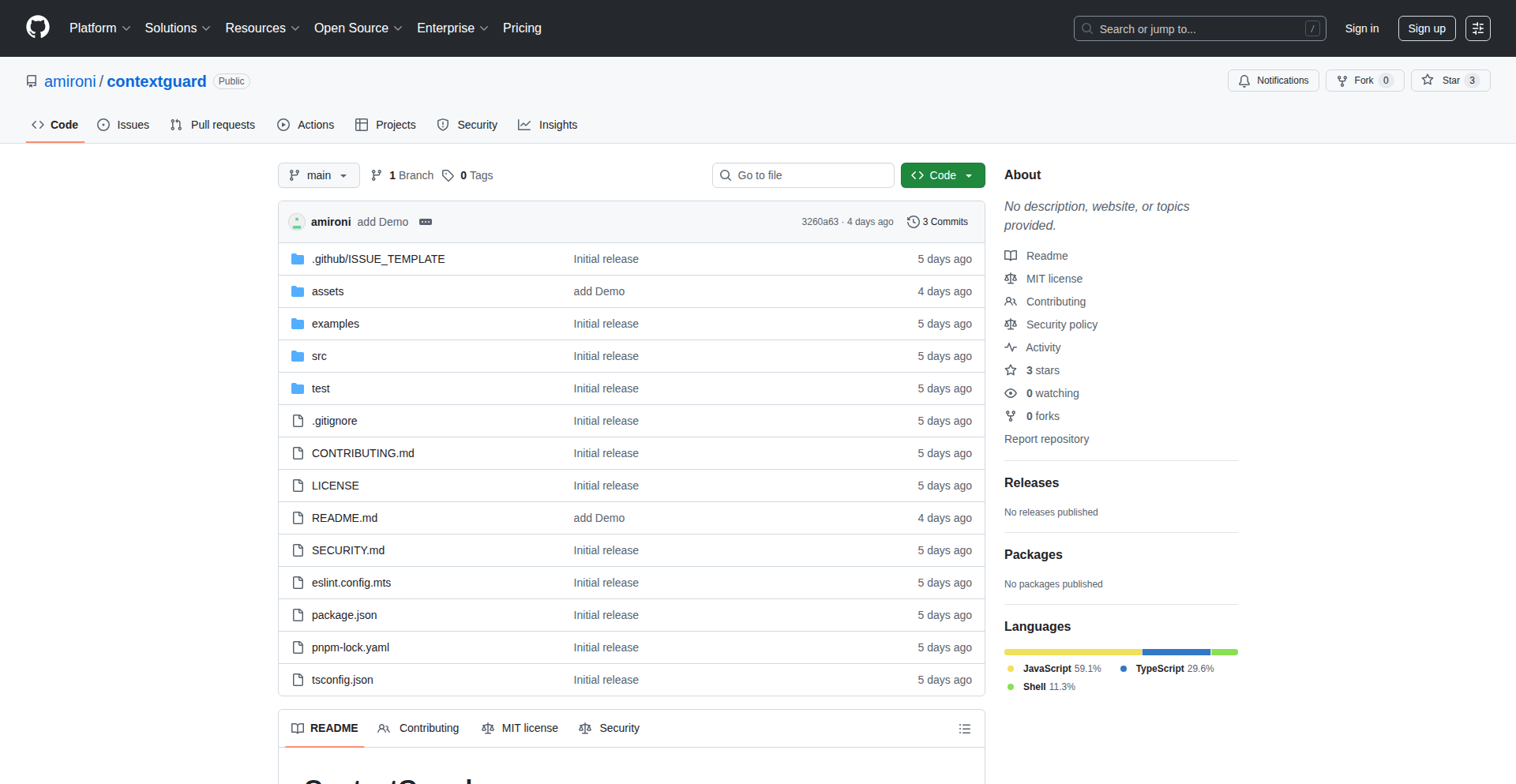This screenshot has width=1516, height=784.
Task: Open the README outline list icon
Action: pos(964,729)
